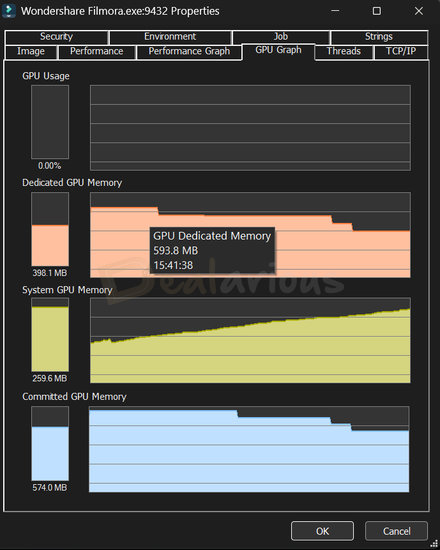
Task: Open the Threads tab
Action: 344,52
